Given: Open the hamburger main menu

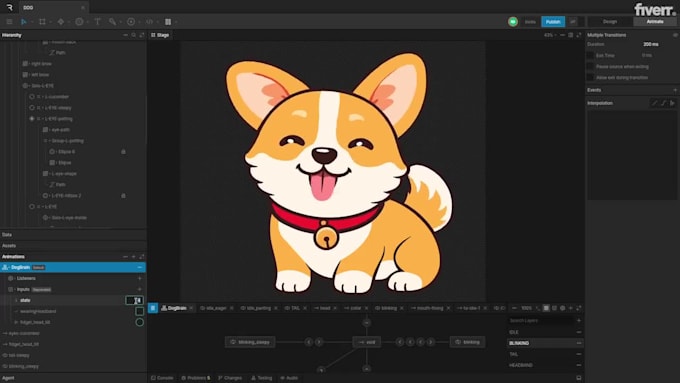Looking at the screenshot, I should (x=9, y=21).
